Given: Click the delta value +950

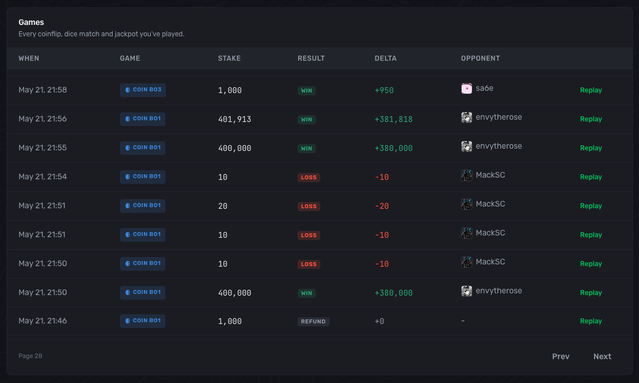Looking at the screenshot, I should click(384, 90).
